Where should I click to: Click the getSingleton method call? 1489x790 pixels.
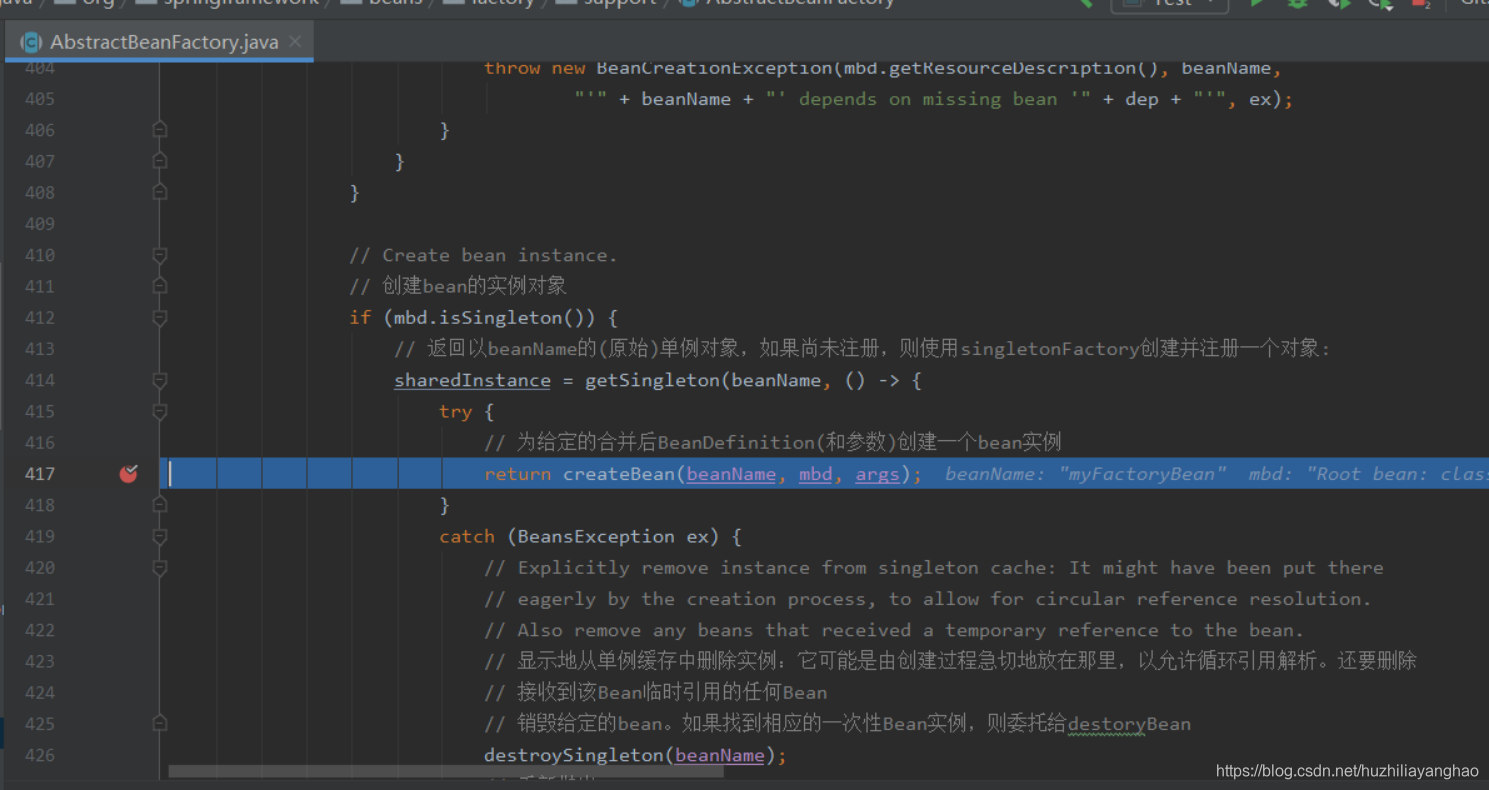652,380
